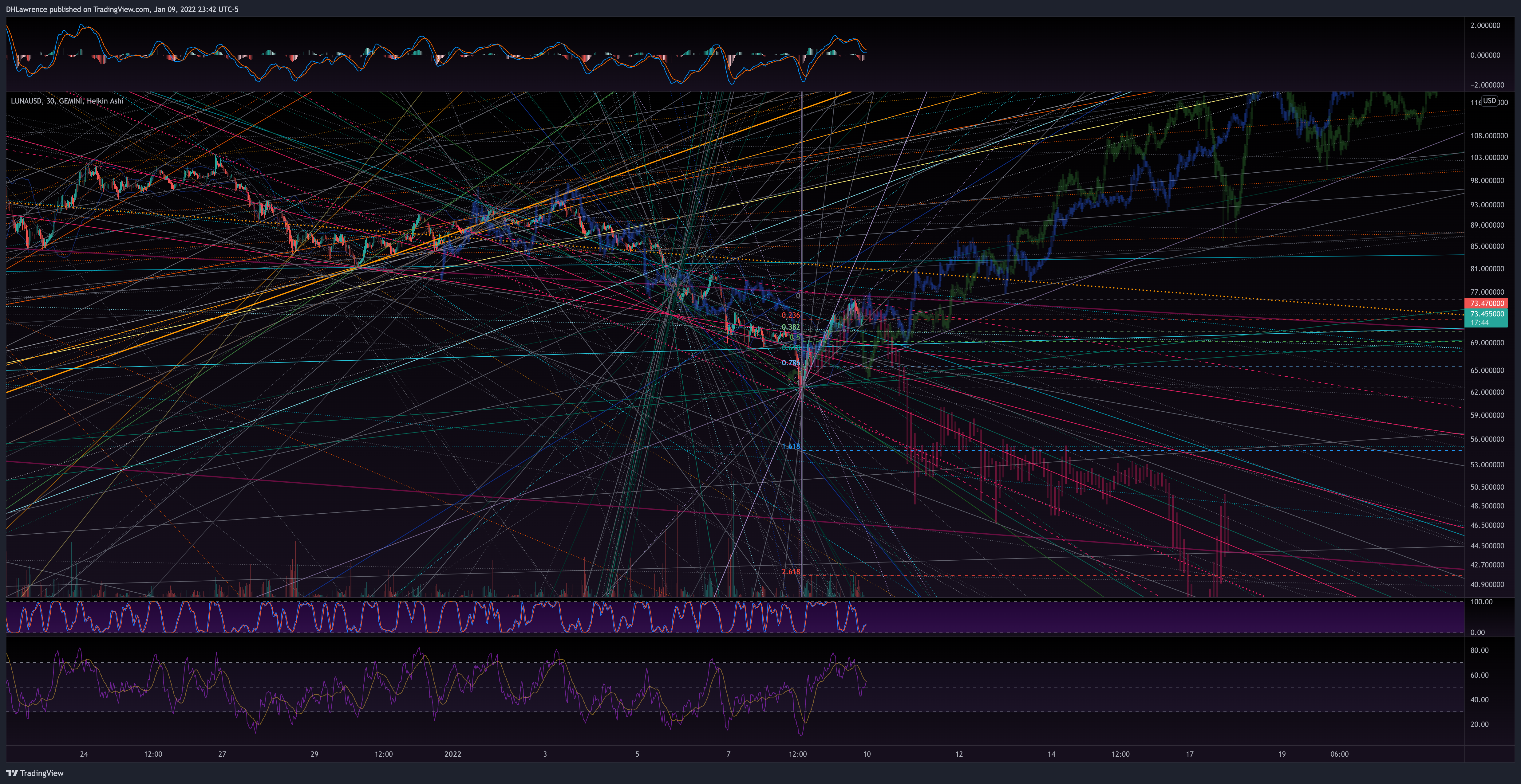Click the 14 date label on time axis
The image size is (1521, 784).
1051,754
